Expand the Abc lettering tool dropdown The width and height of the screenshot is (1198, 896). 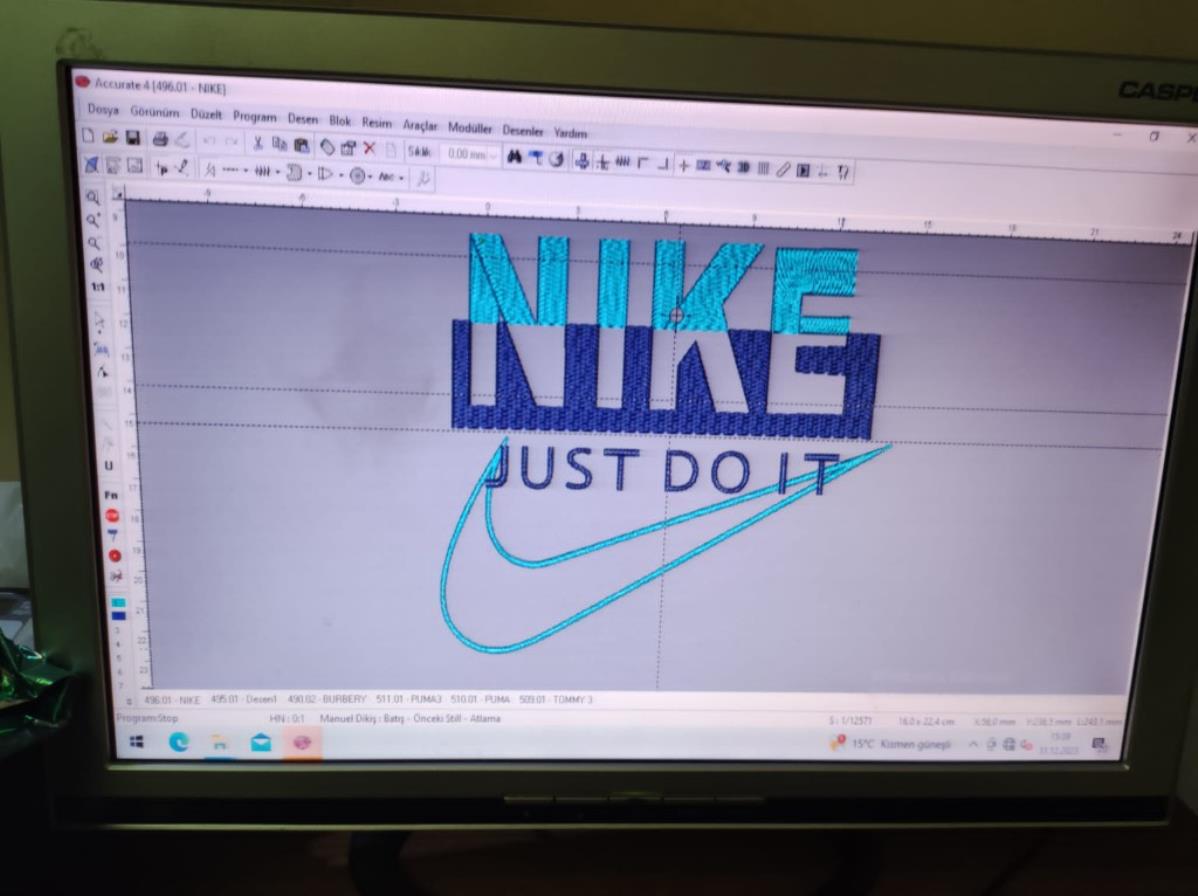[402, 177]
